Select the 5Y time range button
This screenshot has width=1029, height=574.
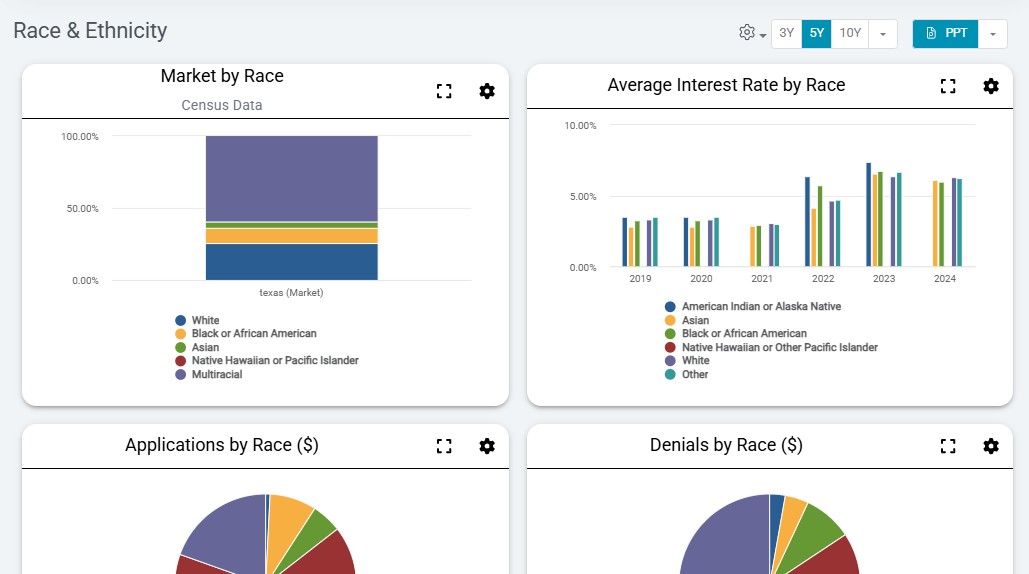[817, 33]
